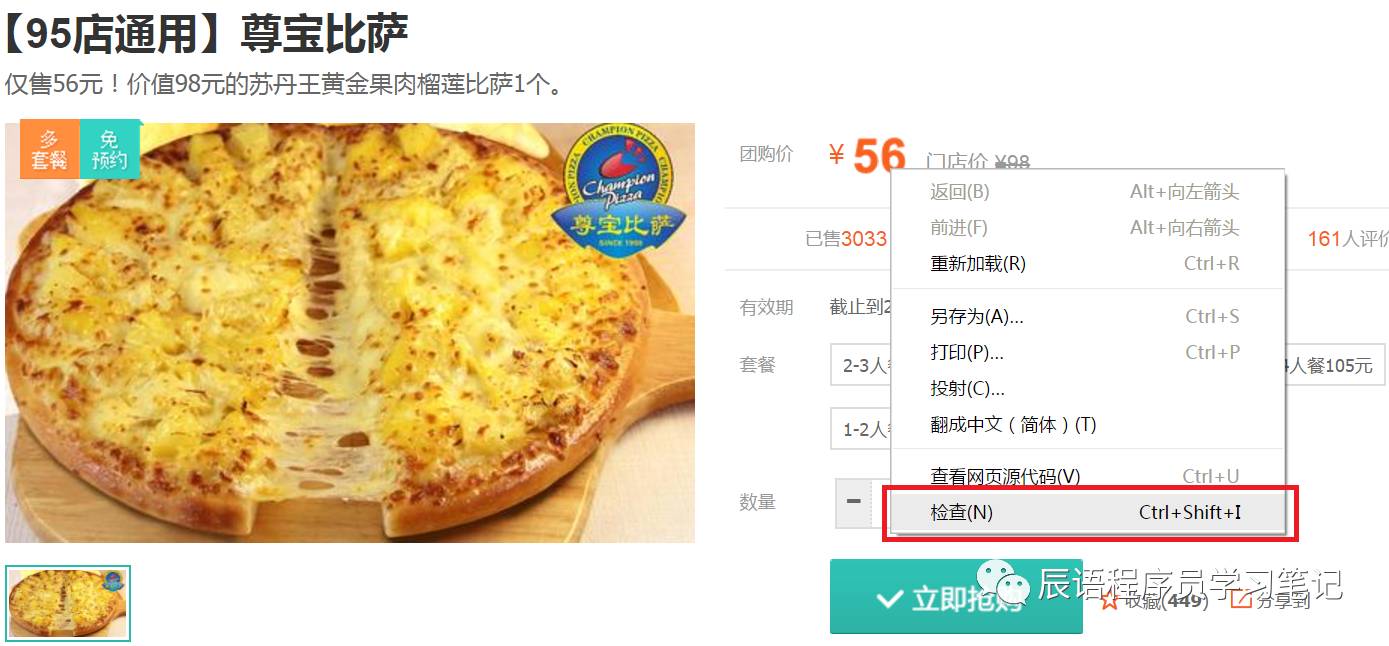1389x646 pixels.
Task: Choose 另存为(A)... from the context menu
Action: click(x=1089, y=317)
